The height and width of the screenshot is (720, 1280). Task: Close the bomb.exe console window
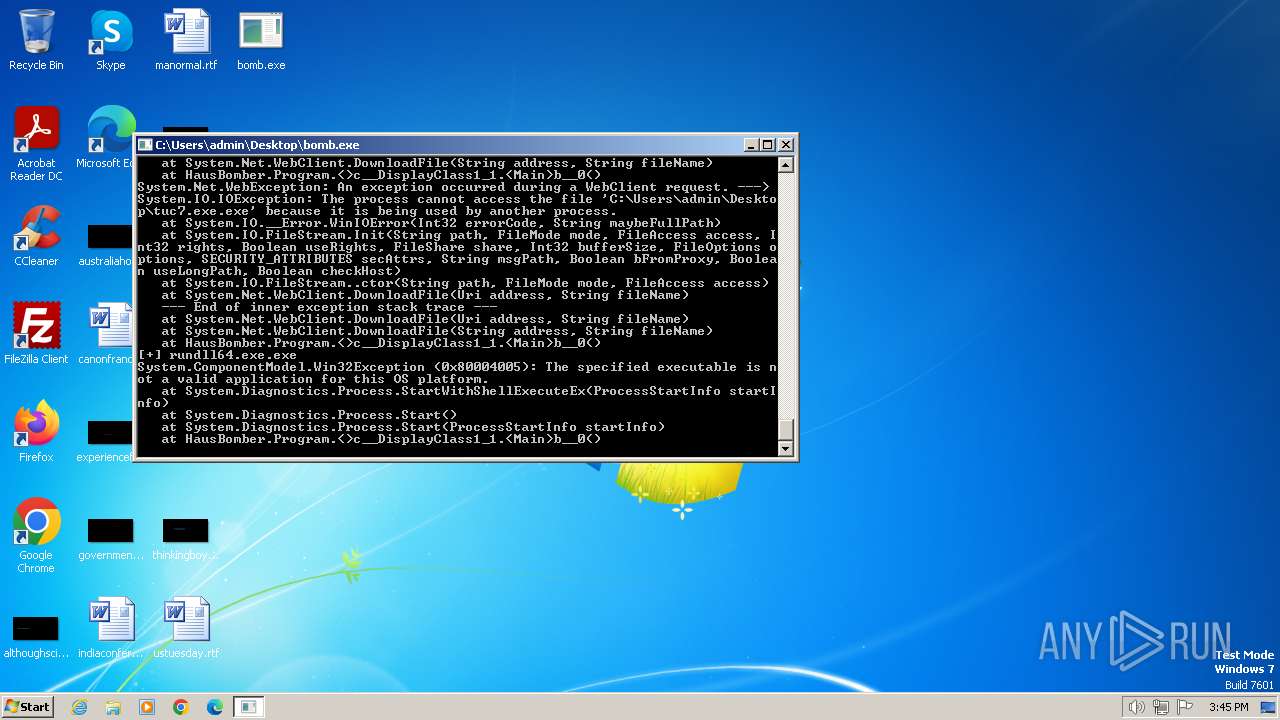pos(785,145)
